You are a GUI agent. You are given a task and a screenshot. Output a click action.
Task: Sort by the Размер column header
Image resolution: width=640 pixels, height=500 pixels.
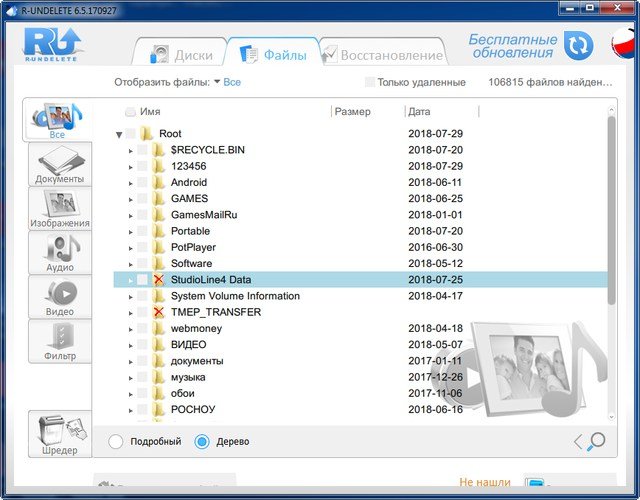pos(353,111)
